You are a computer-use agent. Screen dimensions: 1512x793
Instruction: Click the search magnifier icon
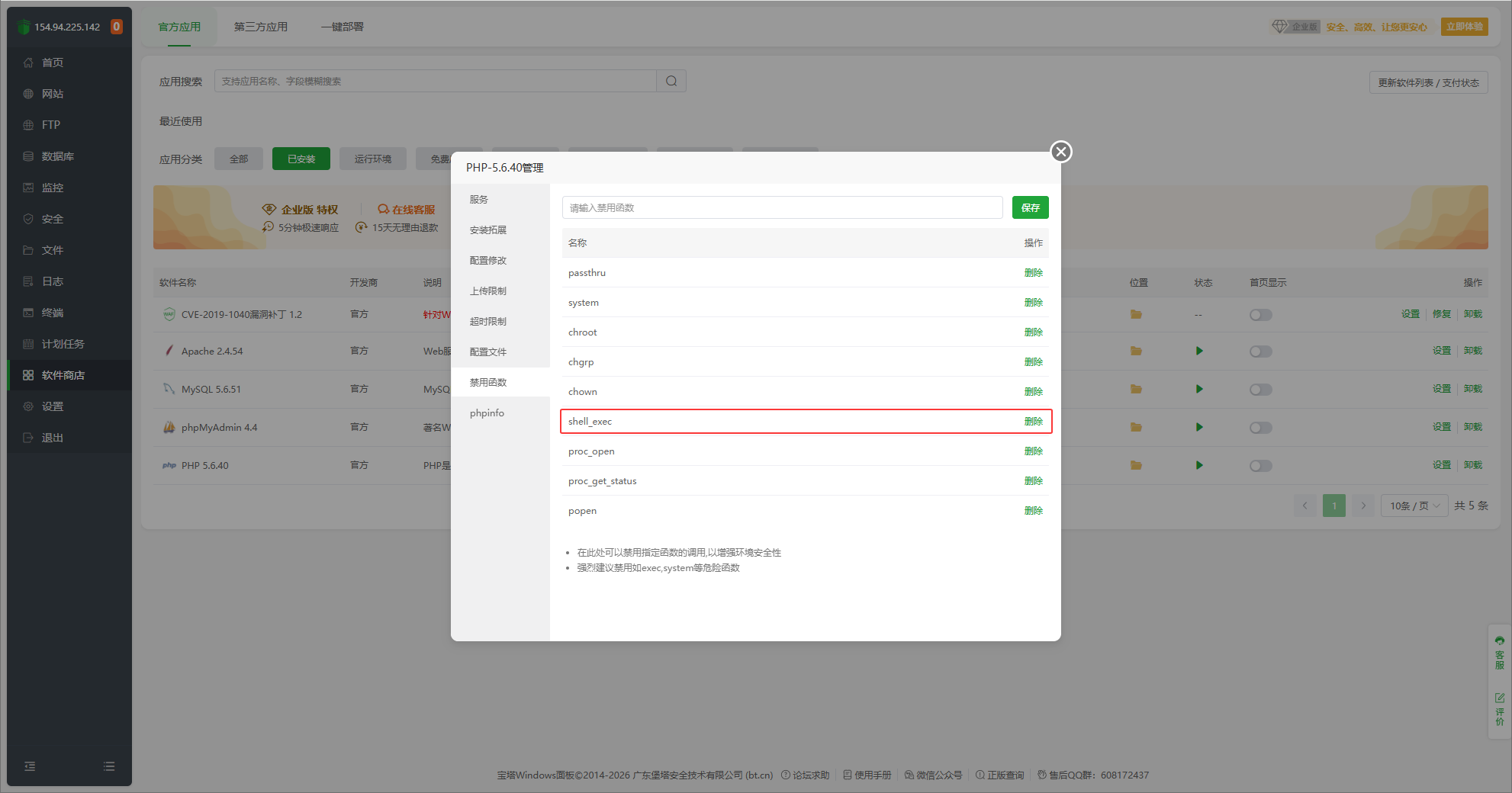[671, 82]
